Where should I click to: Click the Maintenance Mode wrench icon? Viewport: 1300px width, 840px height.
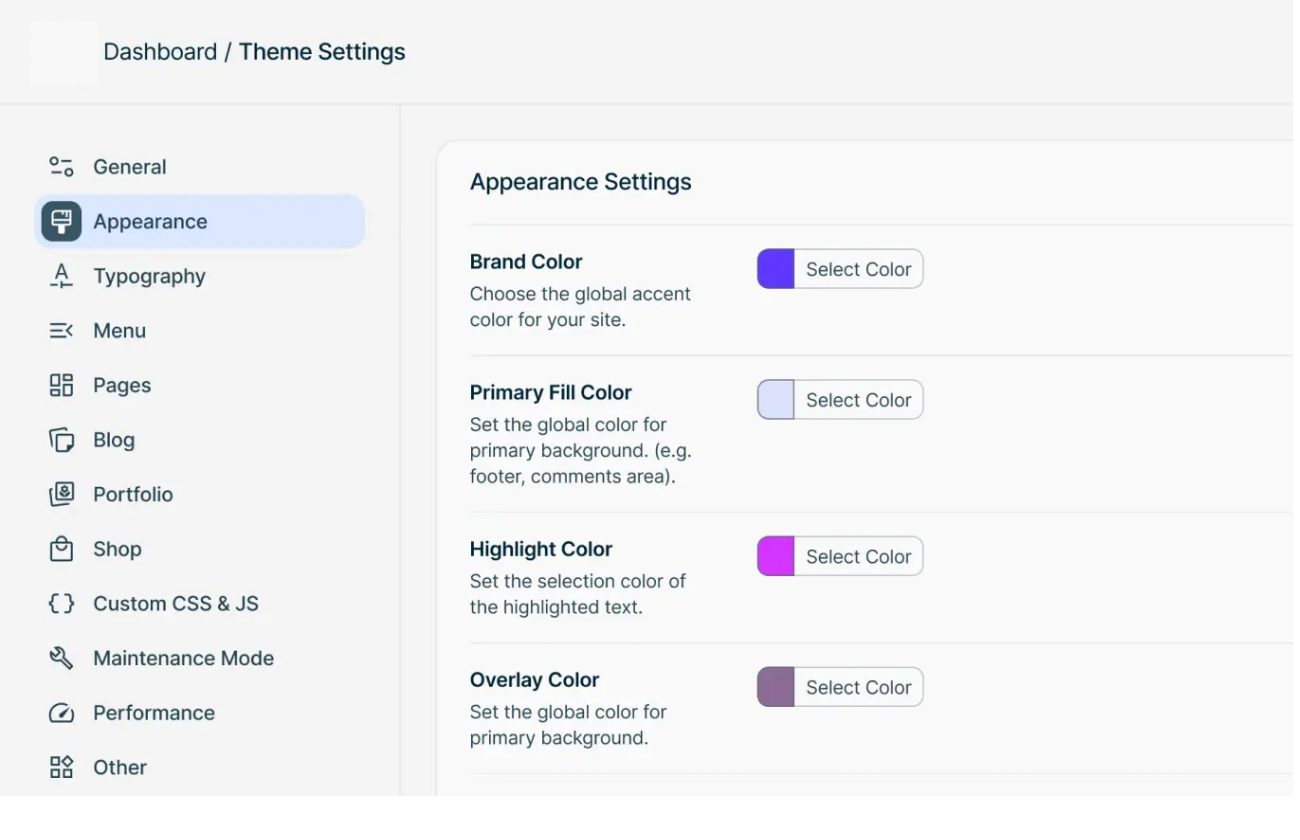[61, 658]
